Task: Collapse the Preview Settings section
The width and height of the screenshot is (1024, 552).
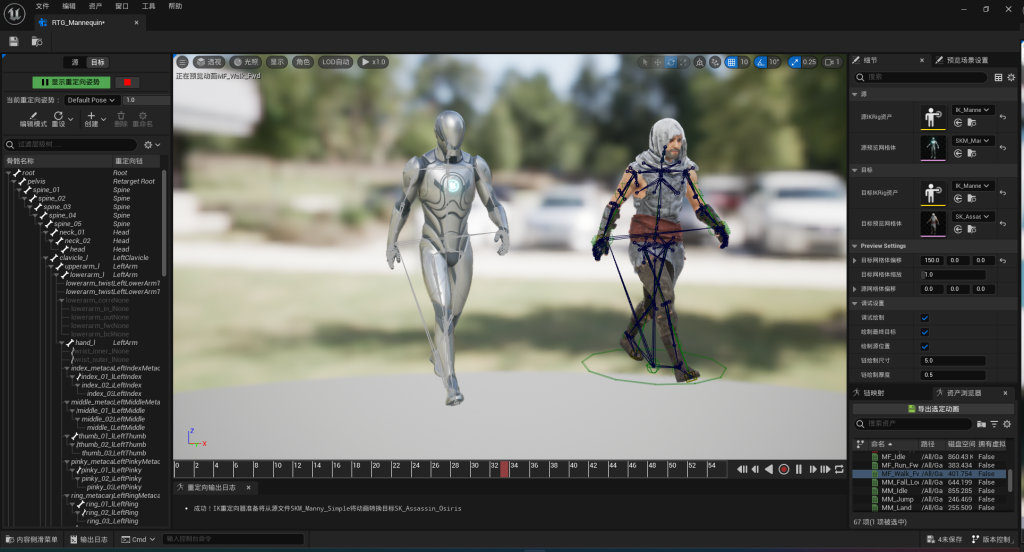Action: pyautogui.click(x=855, y=246)
